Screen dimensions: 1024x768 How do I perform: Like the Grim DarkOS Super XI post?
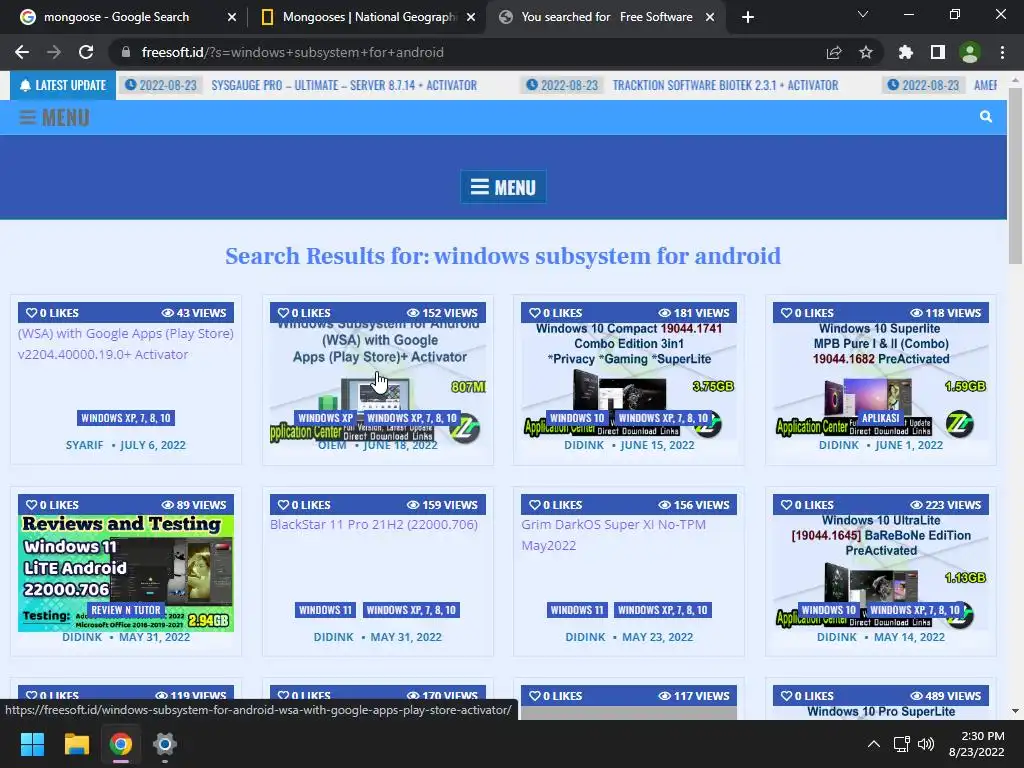(555, 505)
